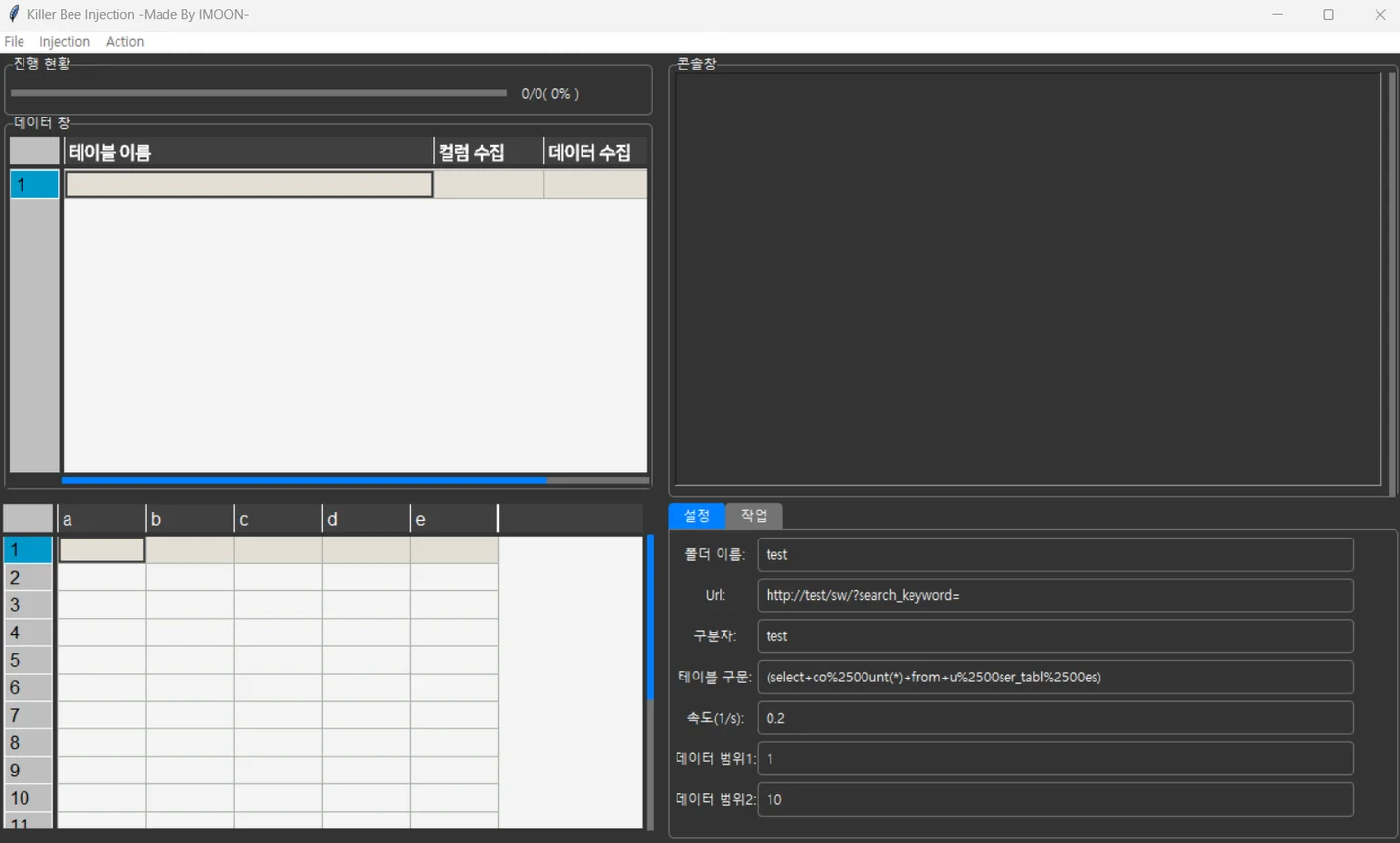Click the lower grid vertical scrollbar
Image resolution: width=1400 pixels, height=843 pixels.
(x=650, y=681)
